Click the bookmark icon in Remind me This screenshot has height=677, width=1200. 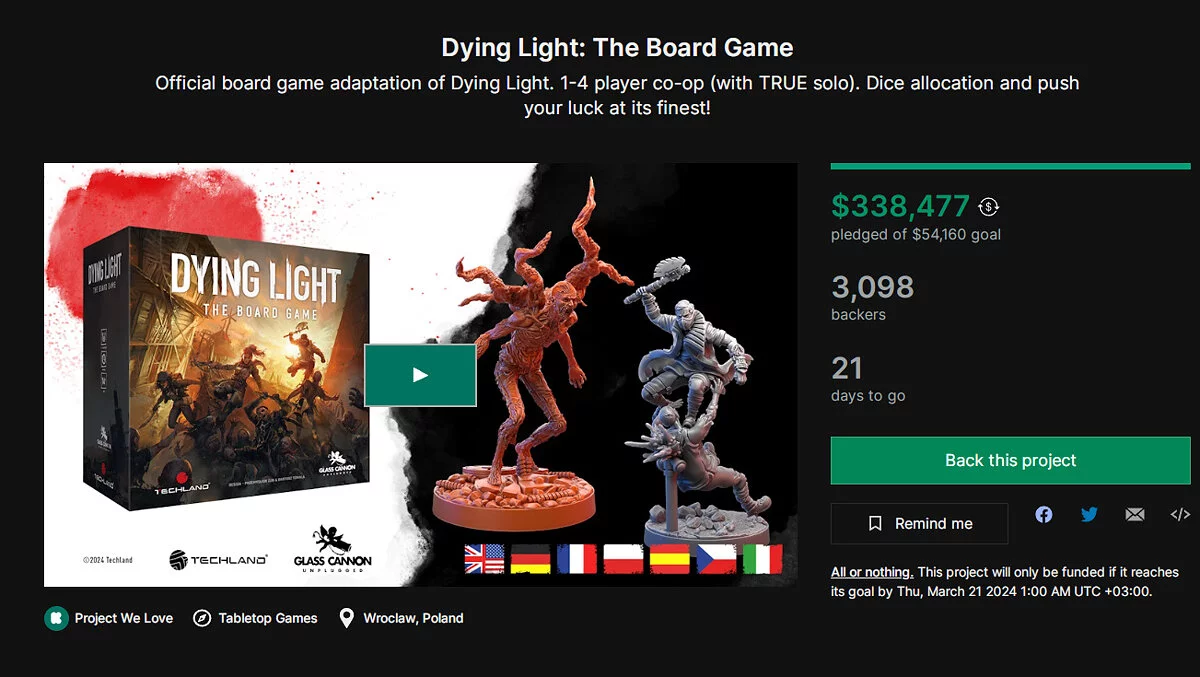point(875,523)
